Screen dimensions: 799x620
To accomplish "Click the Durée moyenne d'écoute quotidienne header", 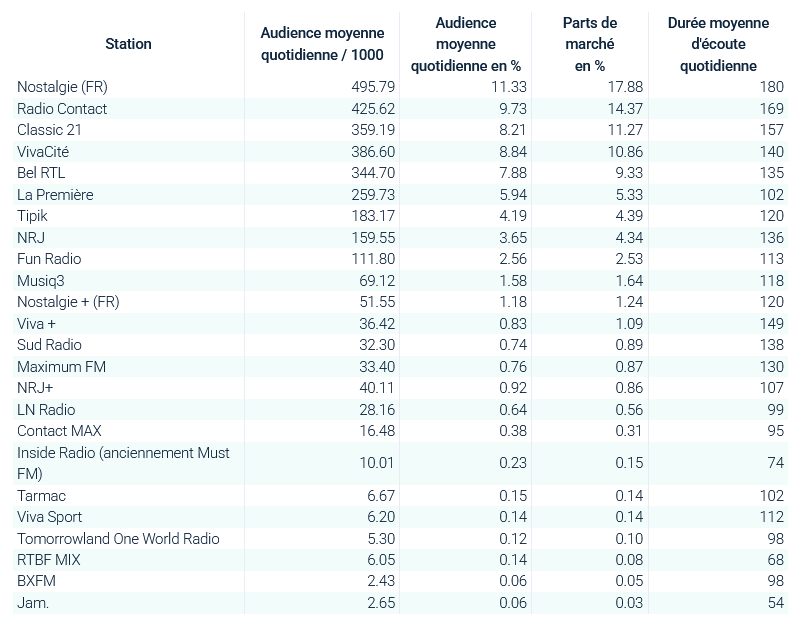I will tap(718, 44).
